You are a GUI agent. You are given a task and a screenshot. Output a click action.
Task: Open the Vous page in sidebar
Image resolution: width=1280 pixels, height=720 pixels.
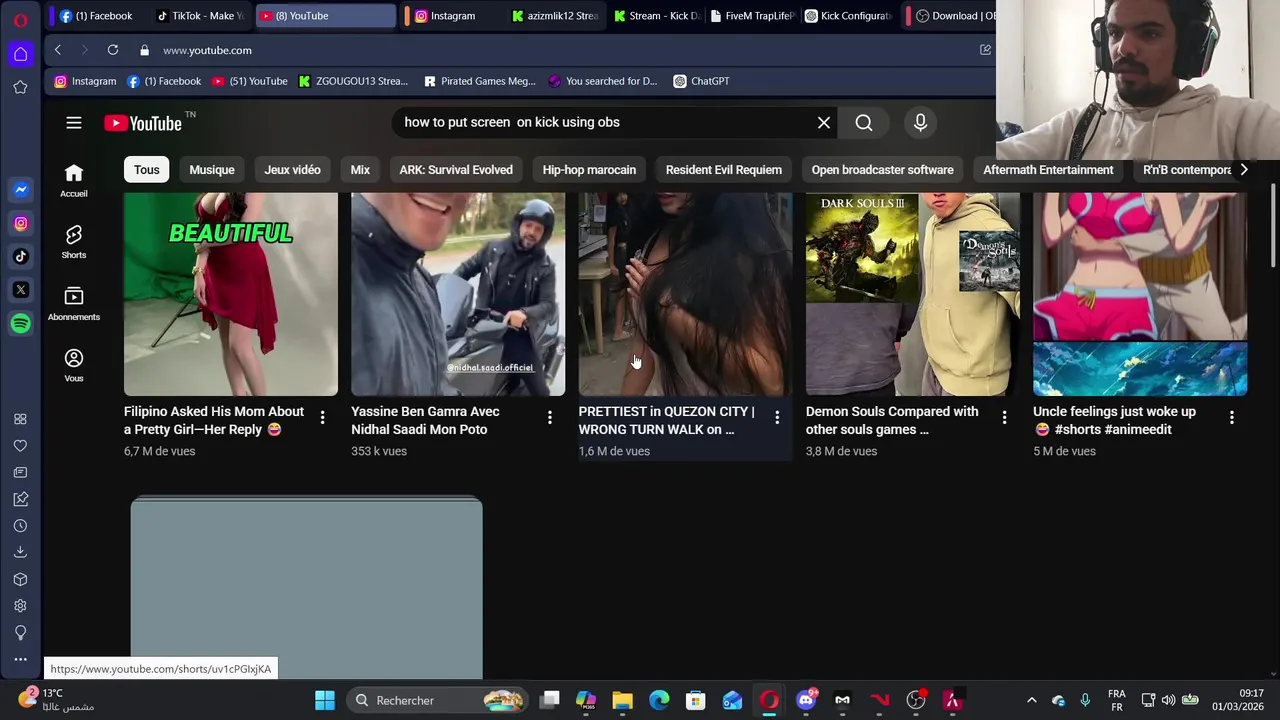pyautogui.click(x=74, y=365)
